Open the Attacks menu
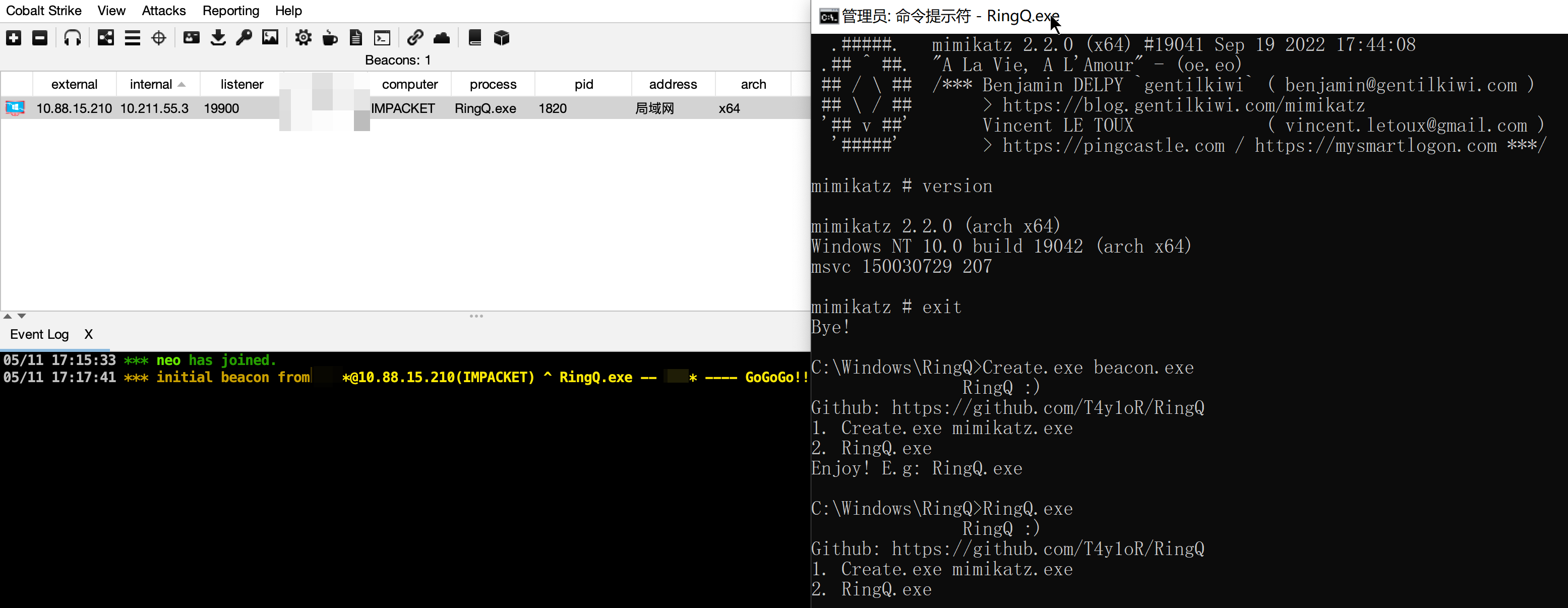 pyautogui.click(x=163, y=11)
